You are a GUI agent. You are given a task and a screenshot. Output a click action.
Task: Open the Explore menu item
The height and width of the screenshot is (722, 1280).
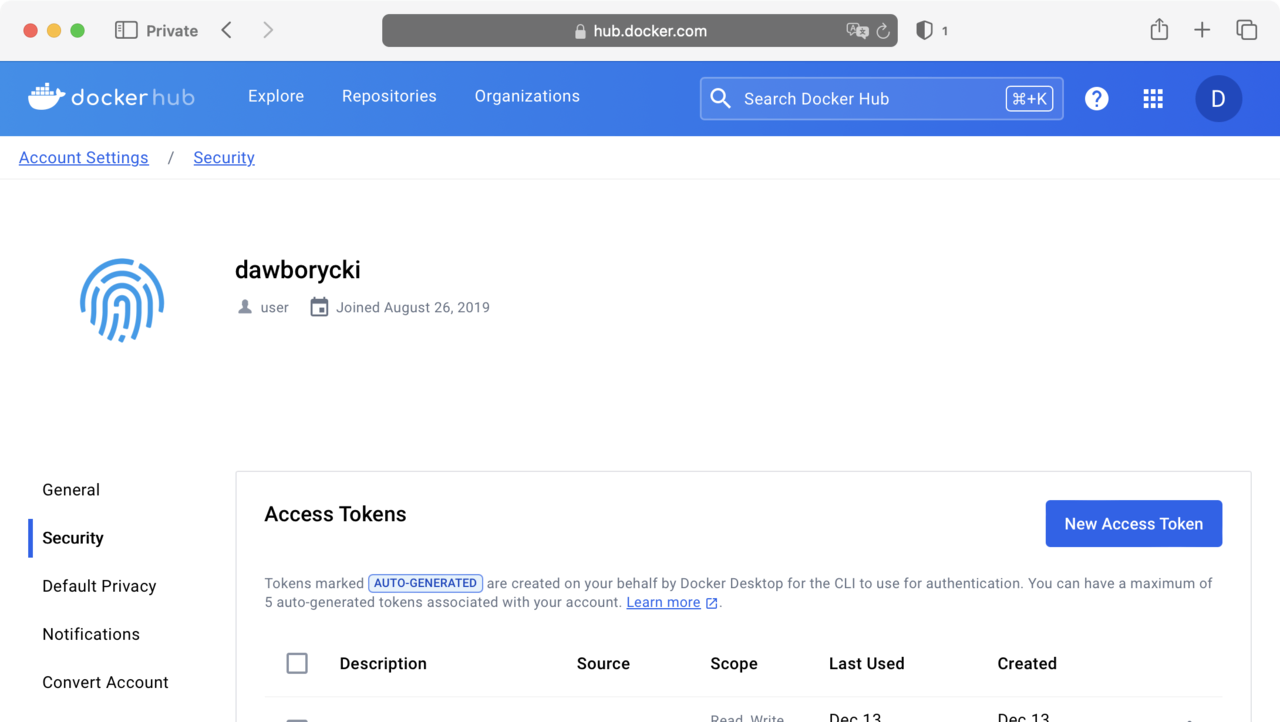[276, 96]
